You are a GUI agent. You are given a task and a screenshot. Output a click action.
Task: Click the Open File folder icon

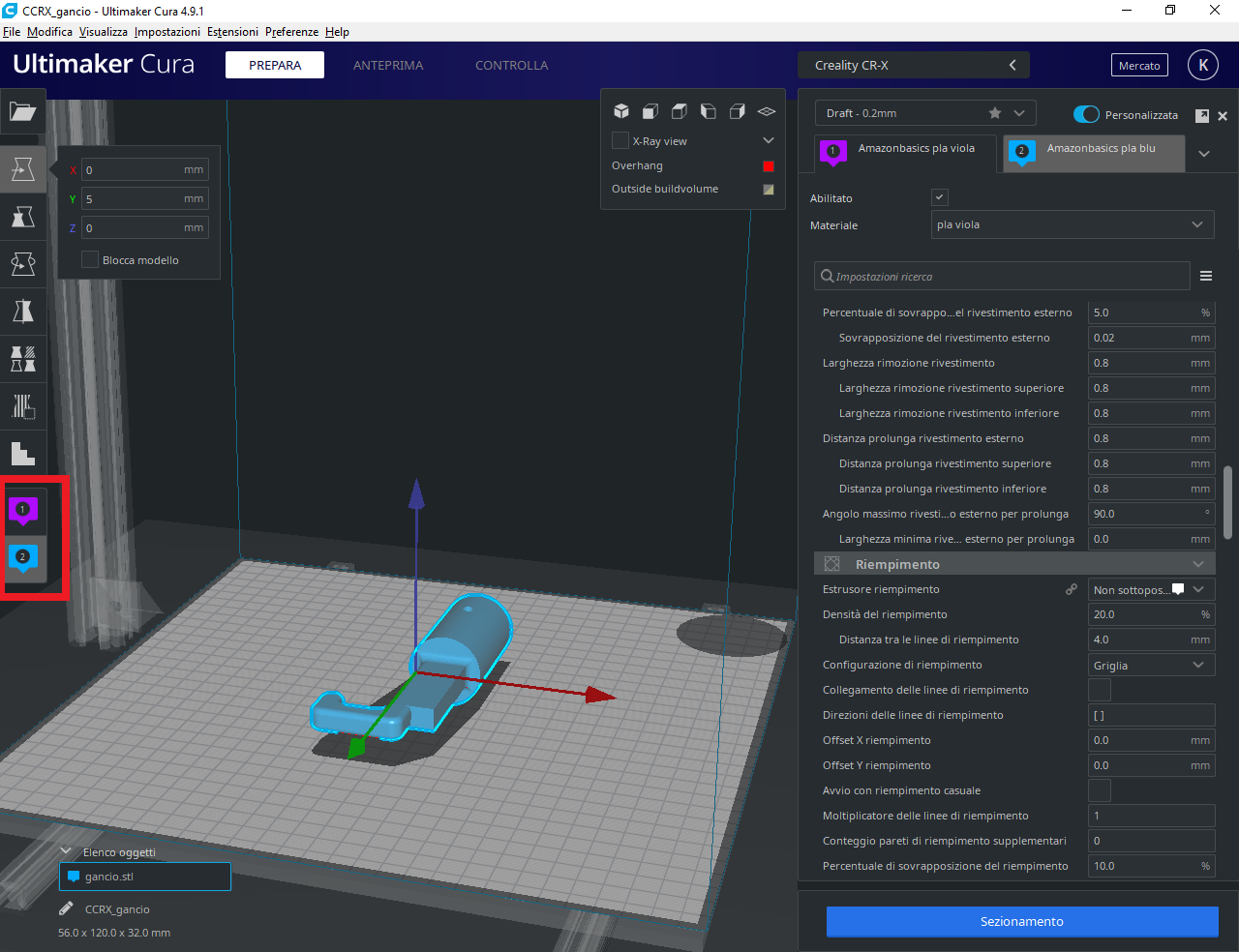22,111
